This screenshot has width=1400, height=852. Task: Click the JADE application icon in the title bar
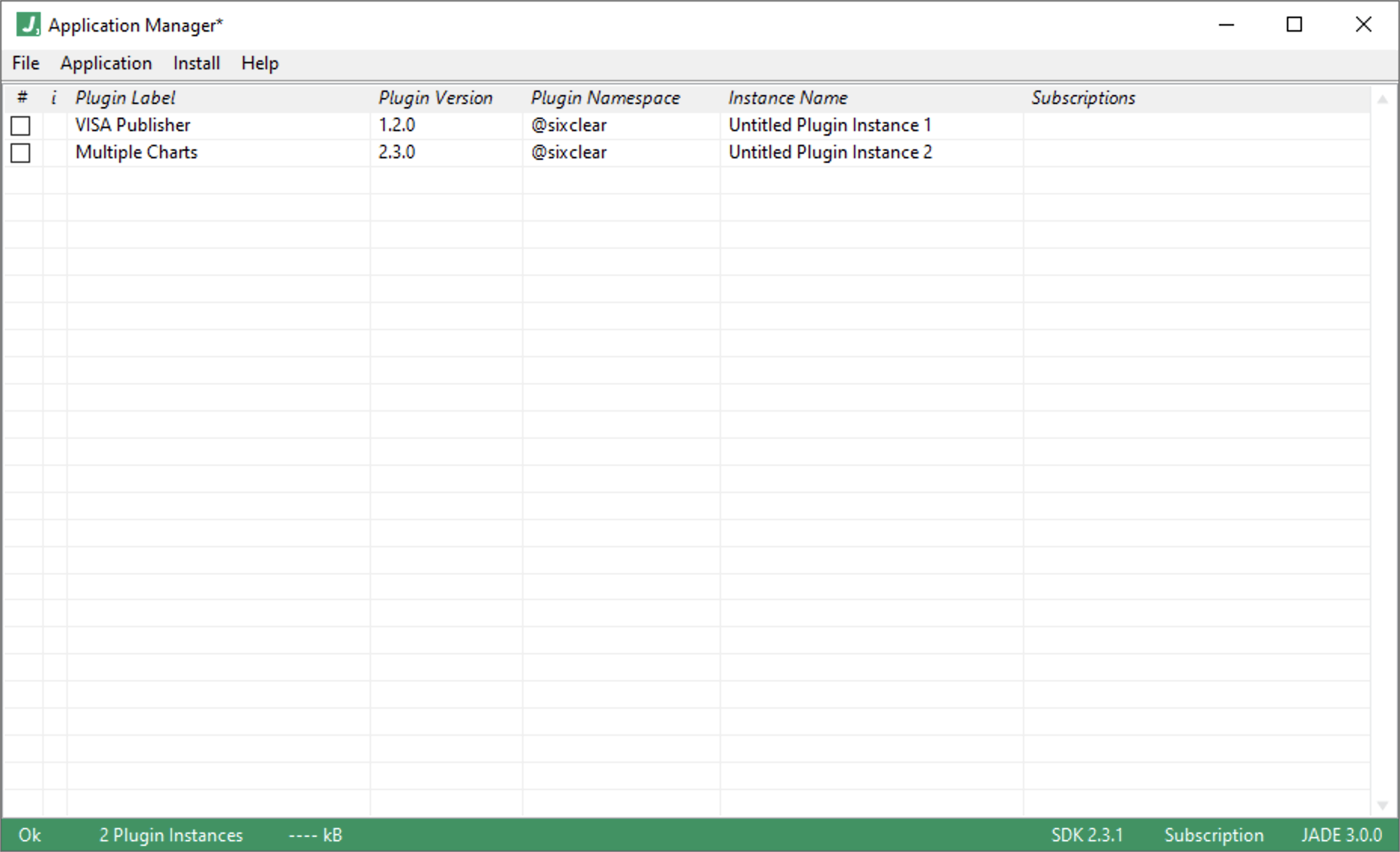pyautogui.click(x=27, y=23)
